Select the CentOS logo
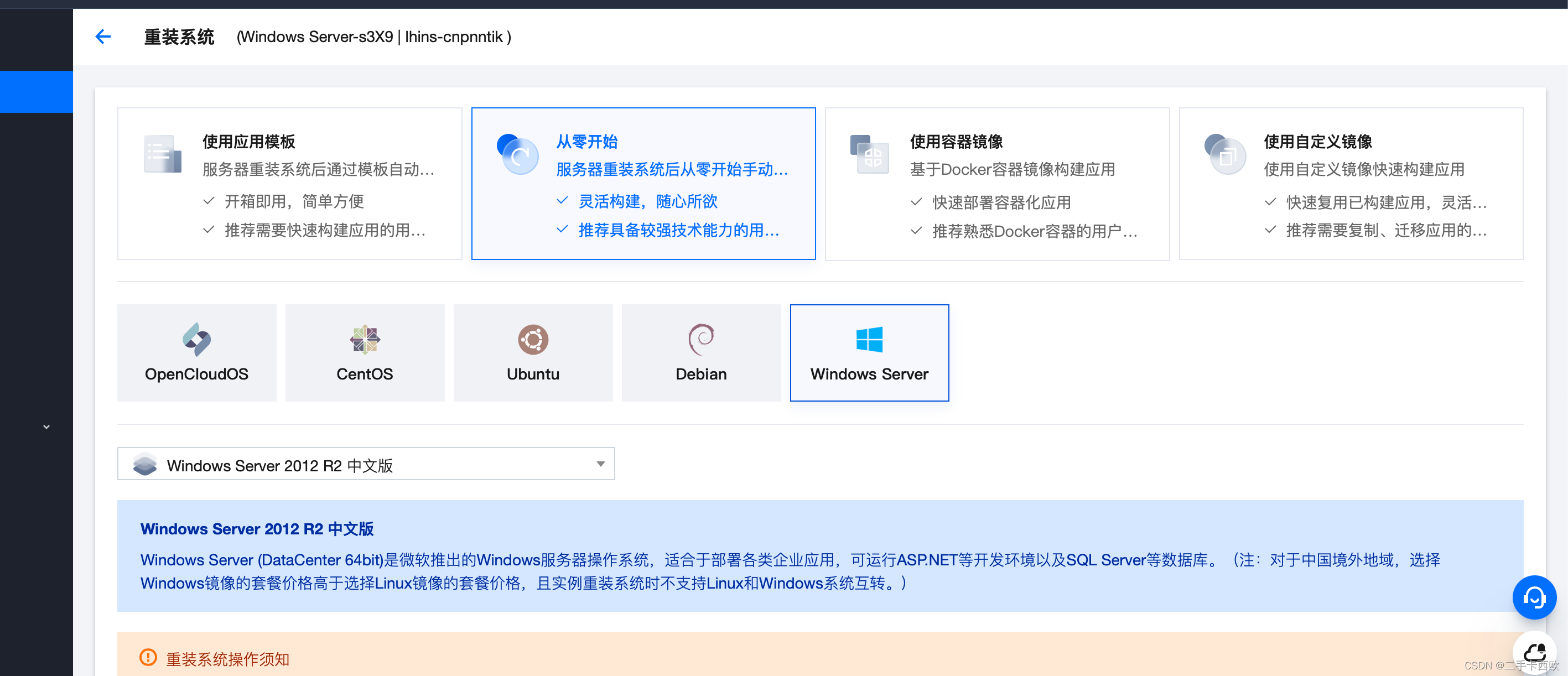The width and height of the screenshot is (1568, 676). (x=364, y=340)
